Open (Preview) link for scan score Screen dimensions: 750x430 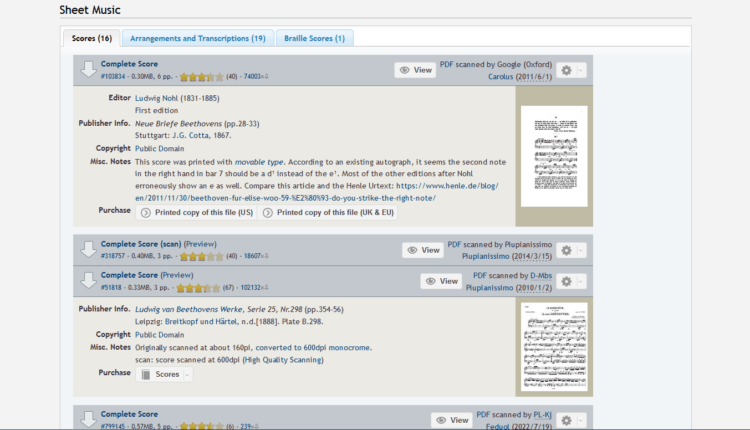pyautogui.click(x=200, y=244)
